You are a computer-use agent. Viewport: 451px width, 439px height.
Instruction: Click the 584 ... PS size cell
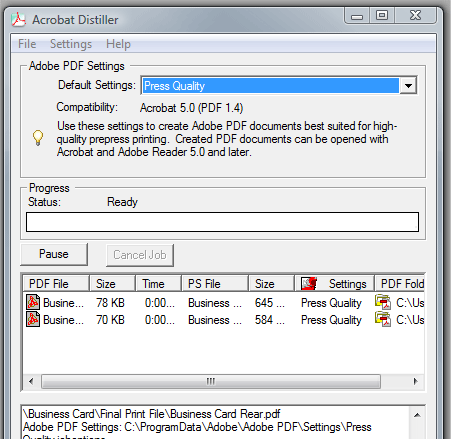pyautogui.click(x=270, y=320)
